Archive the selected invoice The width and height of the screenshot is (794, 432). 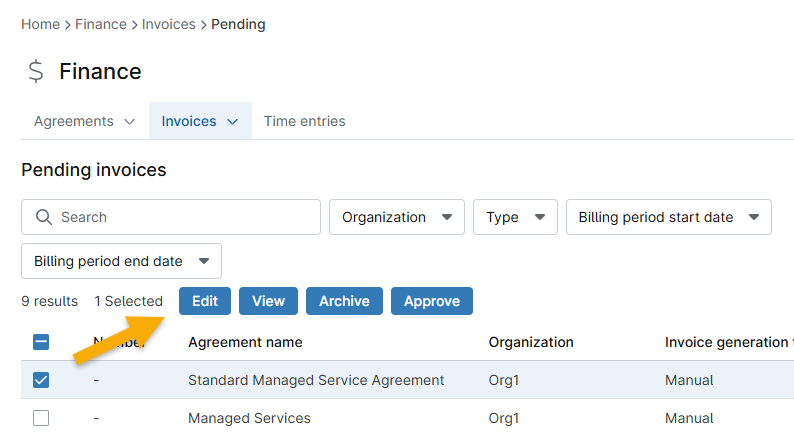coord(344,301)
